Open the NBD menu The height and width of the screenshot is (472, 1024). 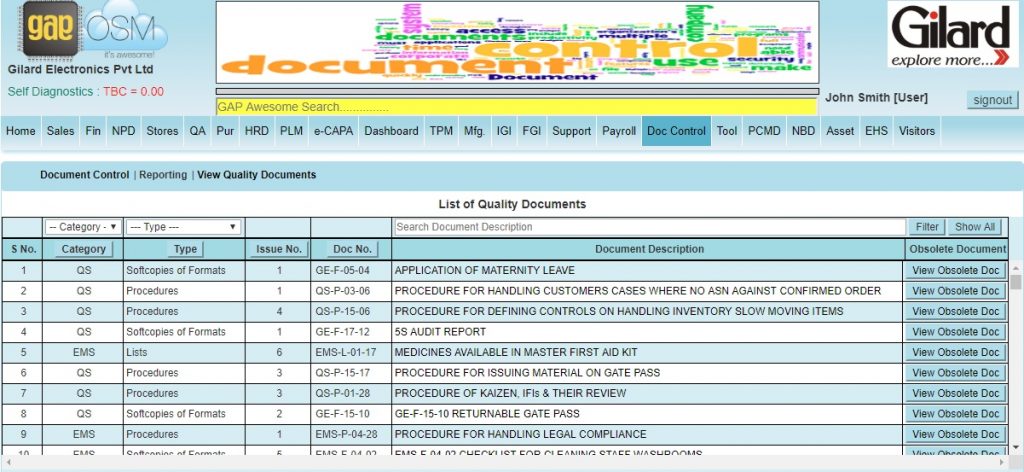click(803, 131)
